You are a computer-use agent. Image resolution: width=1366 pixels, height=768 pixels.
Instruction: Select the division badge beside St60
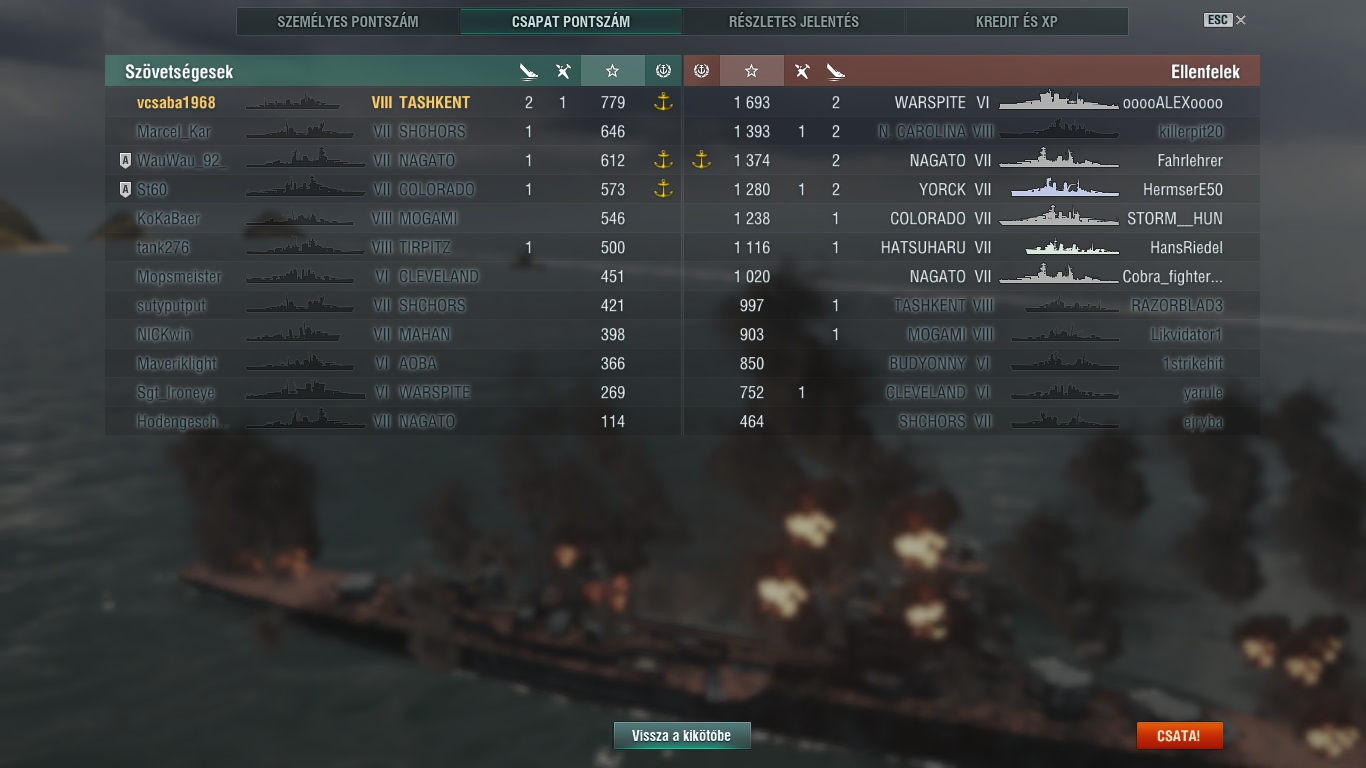[125, 189]
